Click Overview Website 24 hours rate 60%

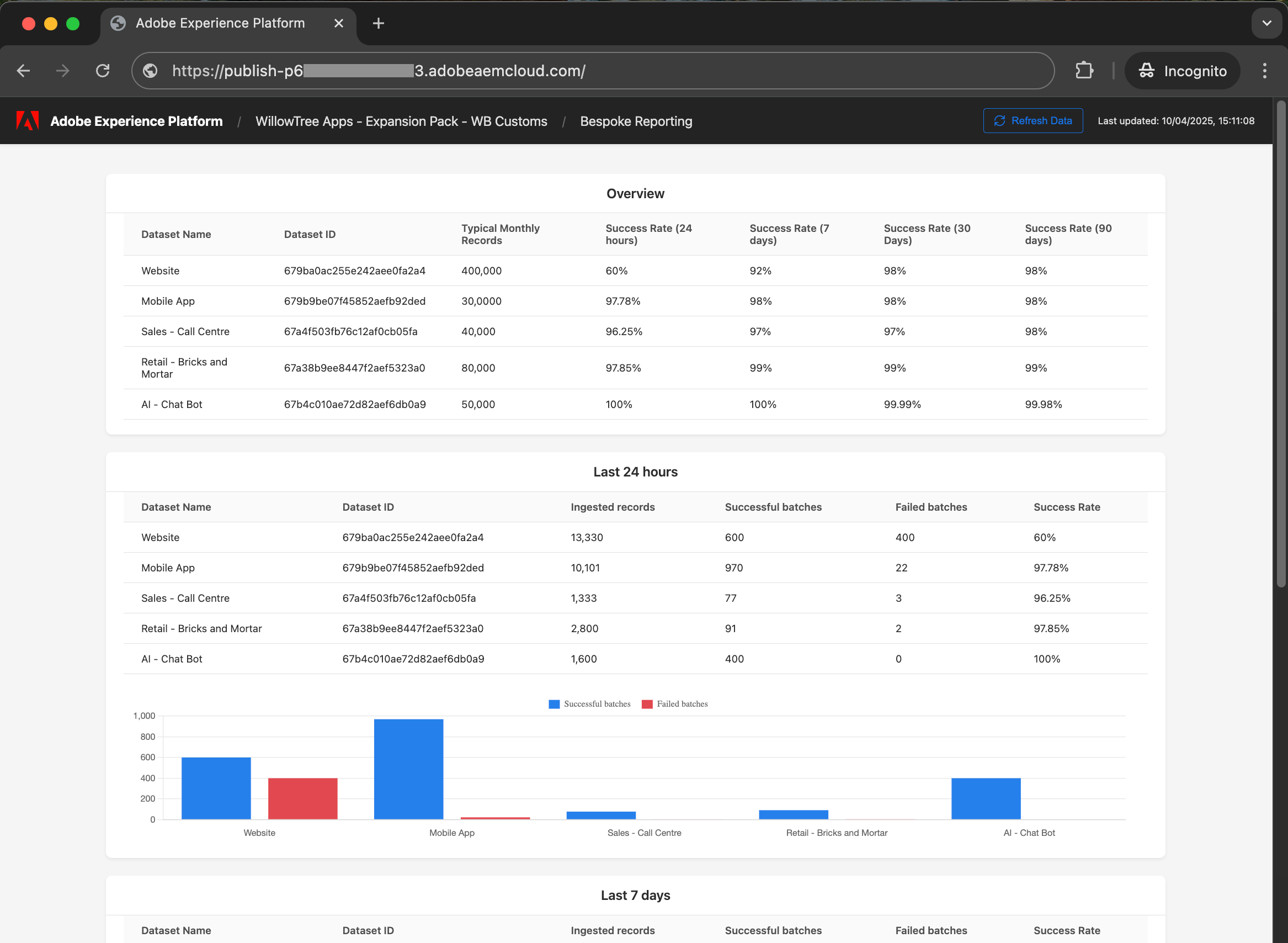pyautogui.click(x=616, y=271)
